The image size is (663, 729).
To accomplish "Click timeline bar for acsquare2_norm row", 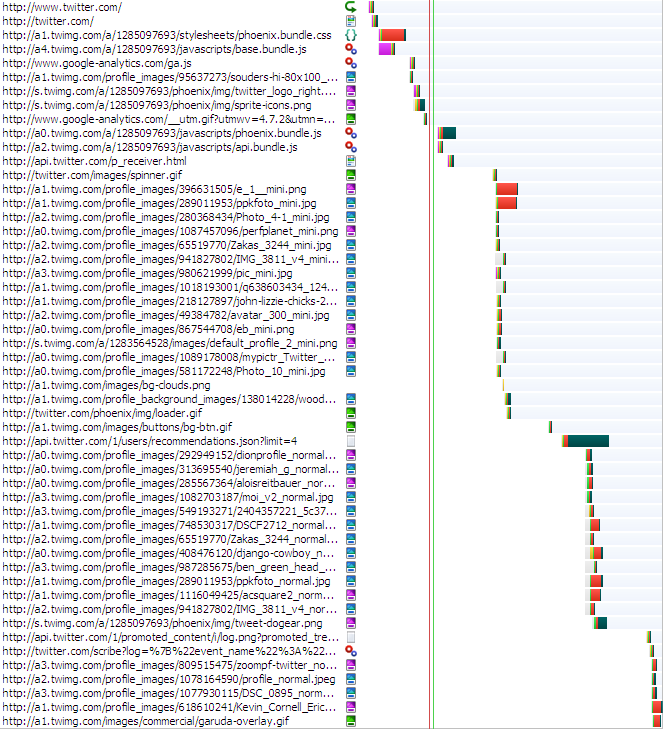I will pyautogui.click(x=595, y=595).
